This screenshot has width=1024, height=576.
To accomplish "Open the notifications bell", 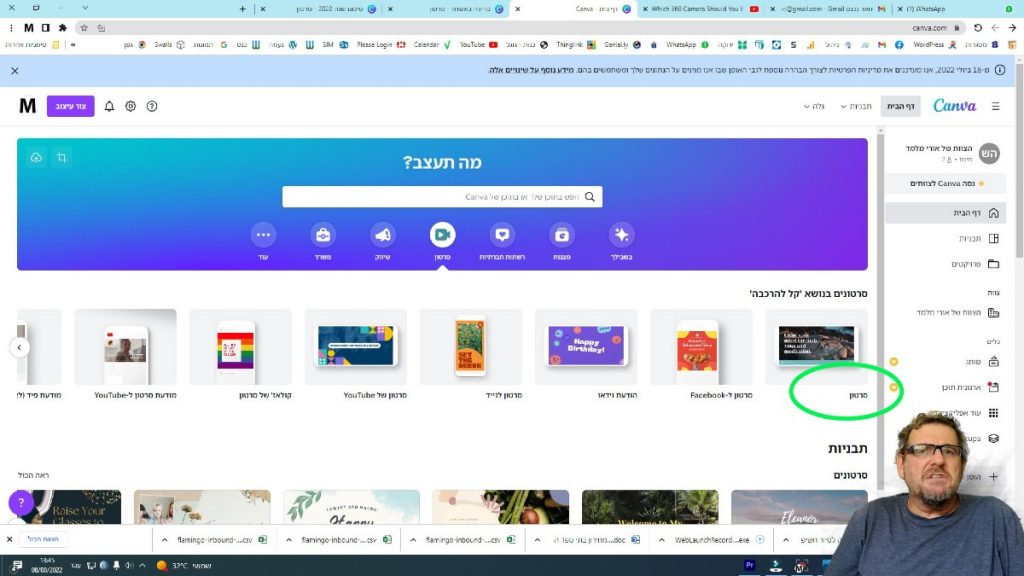I will (109, 106).
